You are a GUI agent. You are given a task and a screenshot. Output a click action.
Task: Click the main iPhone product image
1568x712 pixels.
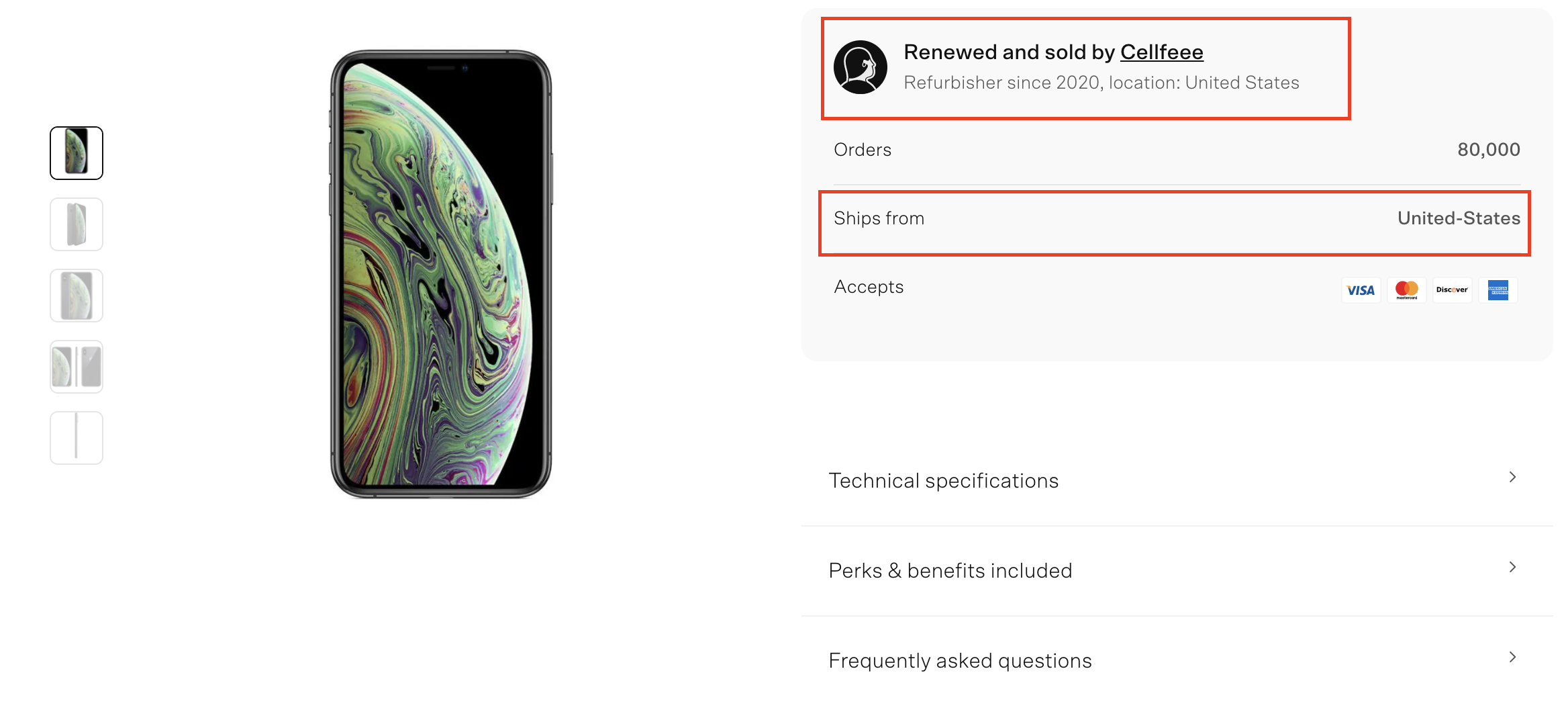pos(441,274)
